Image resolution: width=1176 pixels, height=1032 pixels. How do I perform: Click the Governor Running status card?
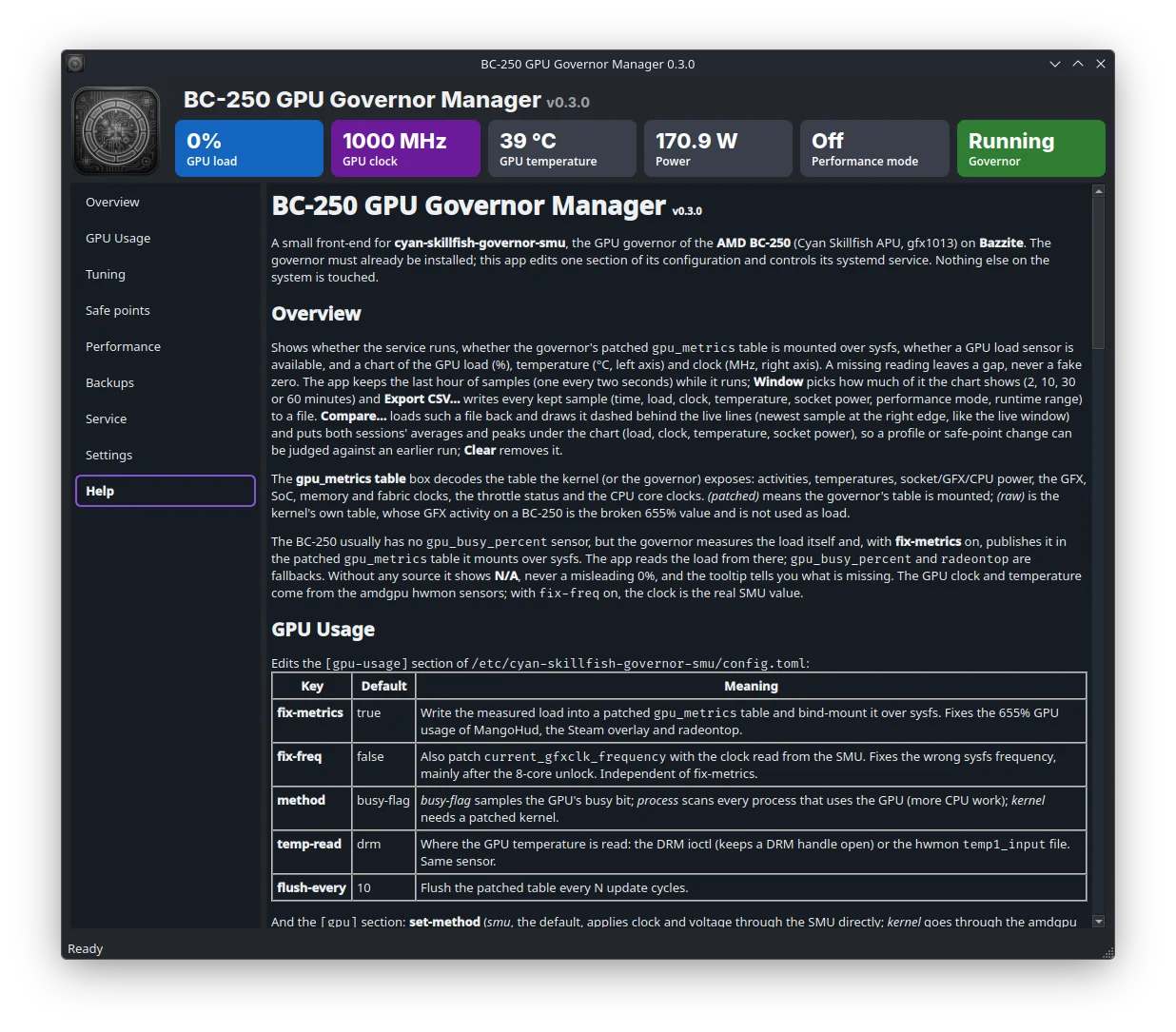point(1031,148)
